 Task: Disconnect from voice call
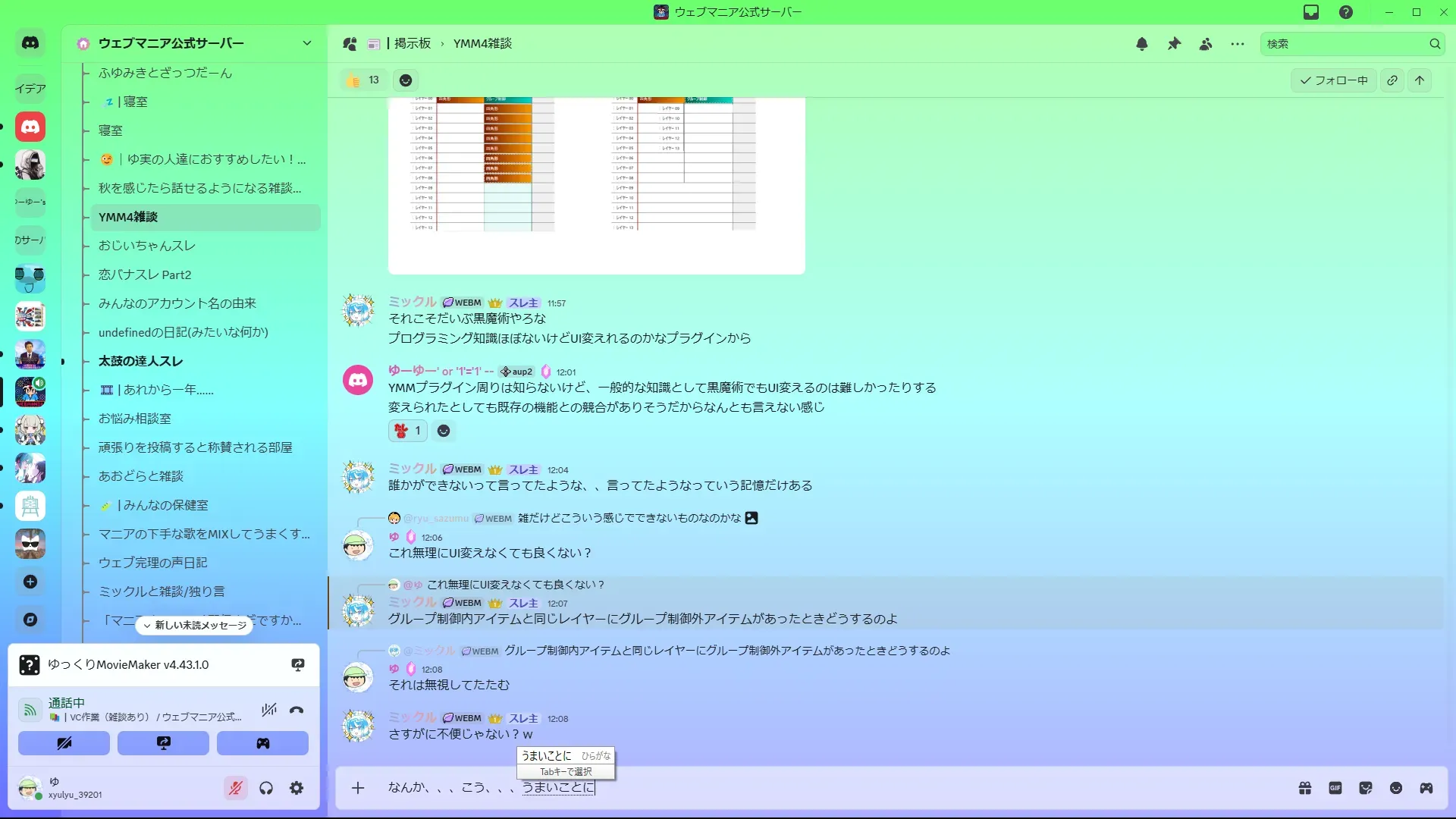297,710
